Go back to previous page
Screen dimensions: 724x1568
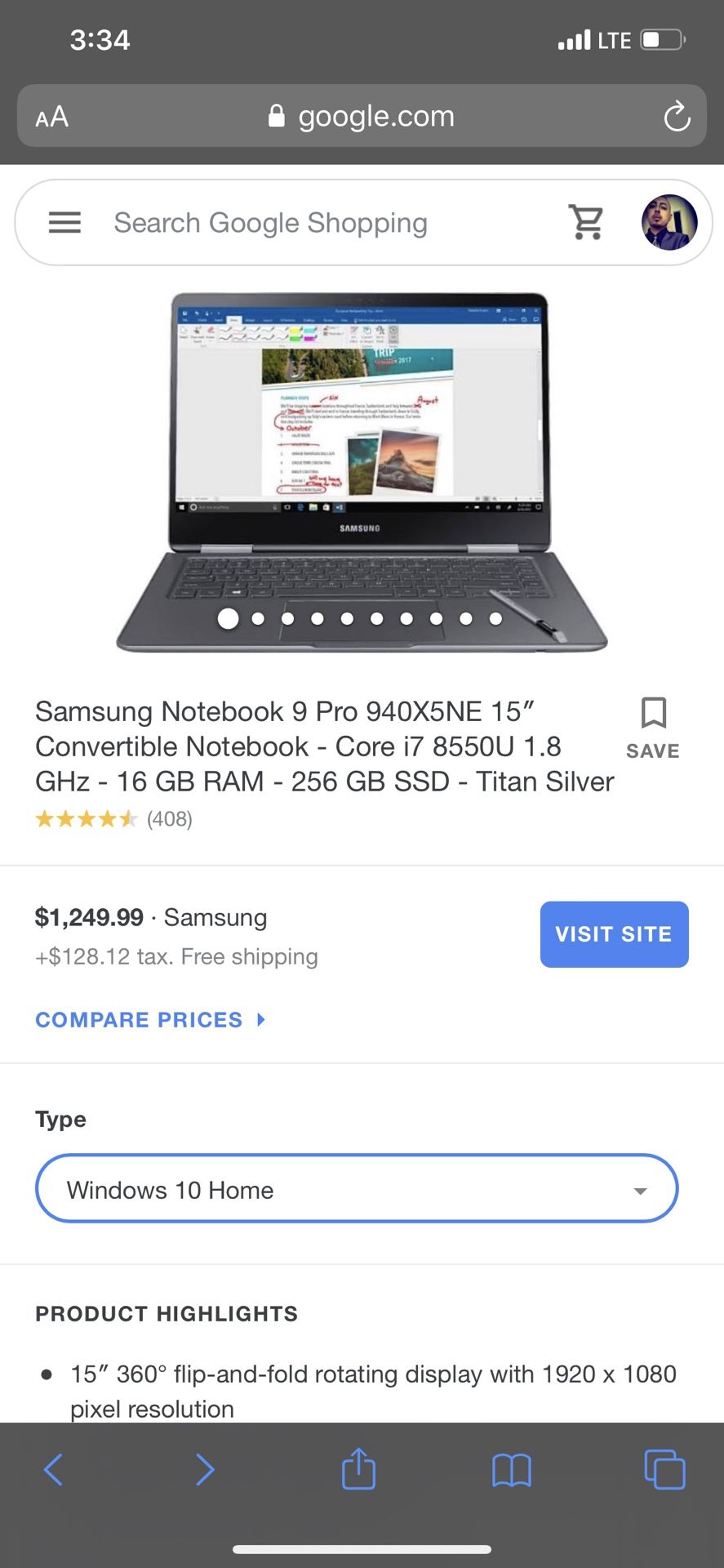click(54, 1469)
